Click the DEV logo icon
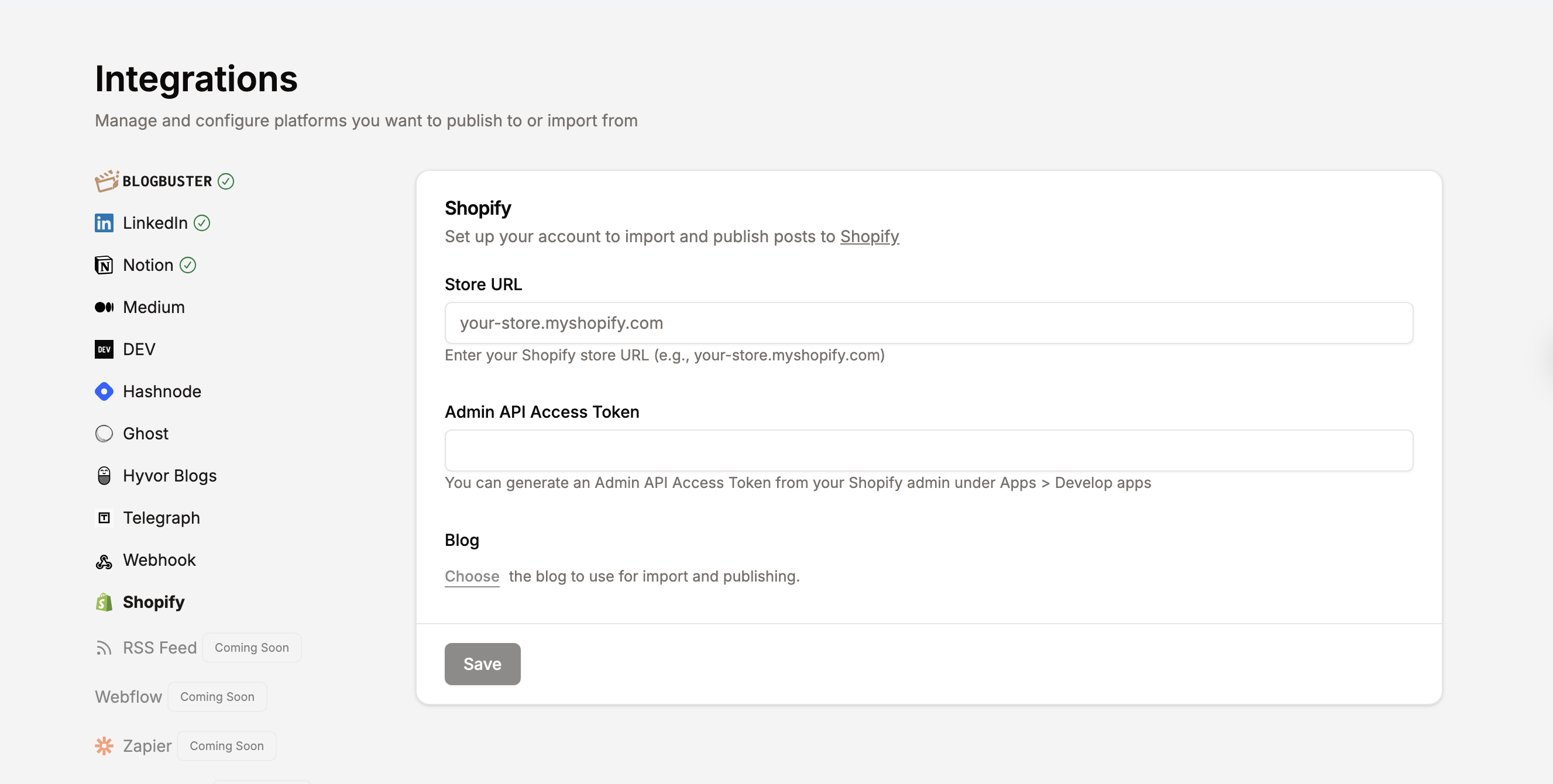 coord(104,349)
